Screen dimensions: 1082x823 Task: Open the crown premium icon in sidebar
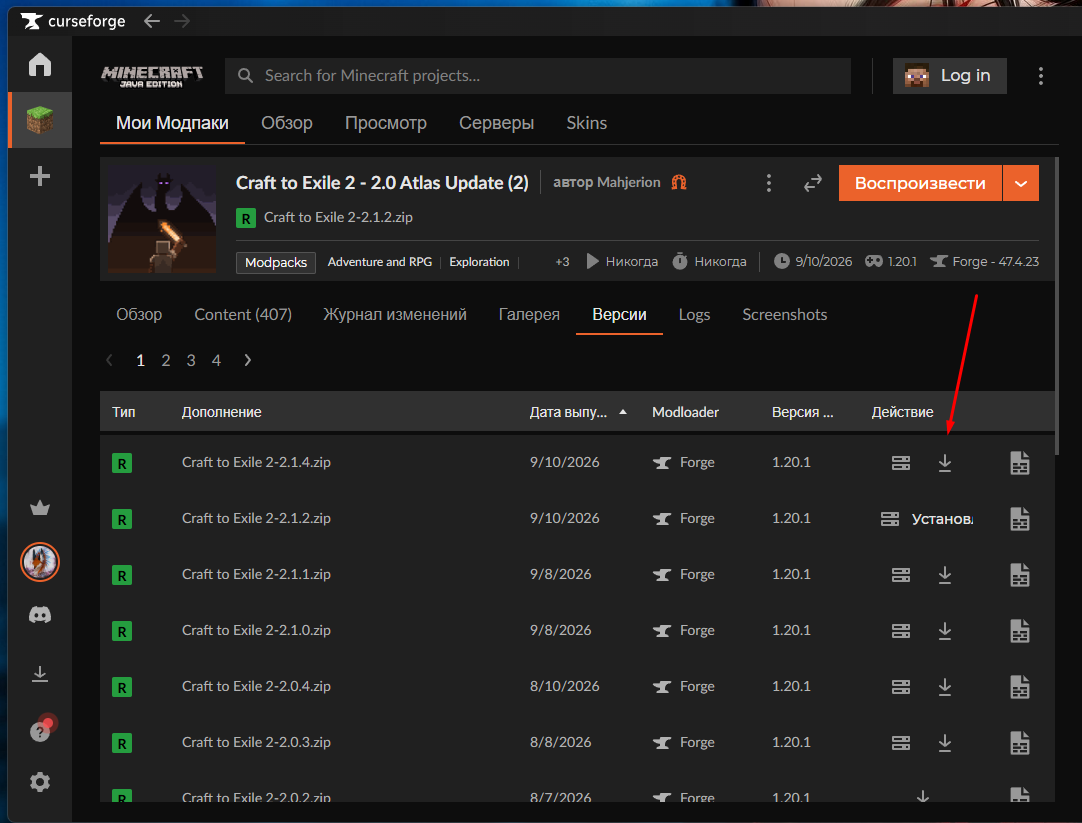click(x=40, y=508)
